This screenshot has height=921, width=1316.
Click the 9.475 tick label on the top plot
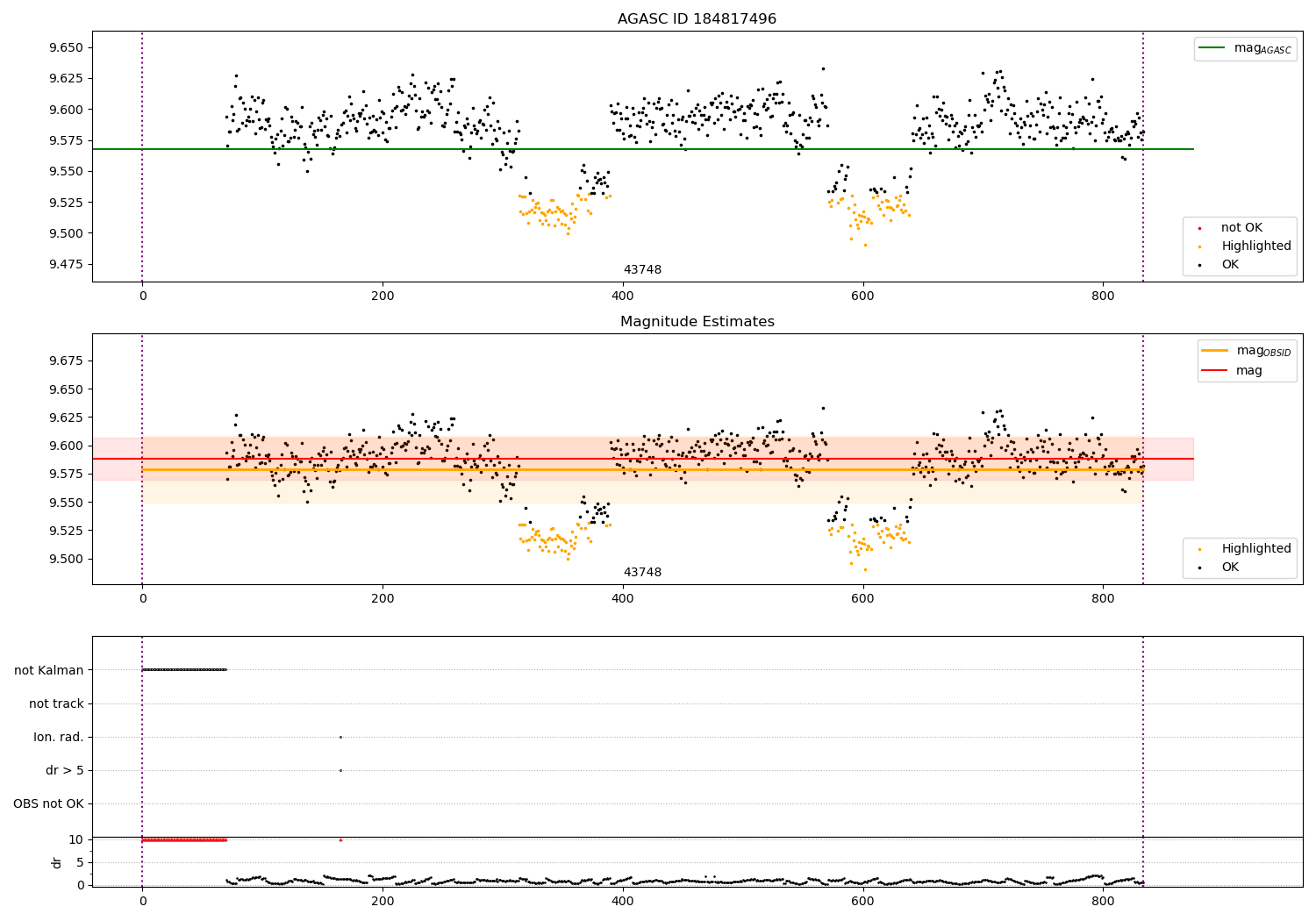tap(67, 264)
